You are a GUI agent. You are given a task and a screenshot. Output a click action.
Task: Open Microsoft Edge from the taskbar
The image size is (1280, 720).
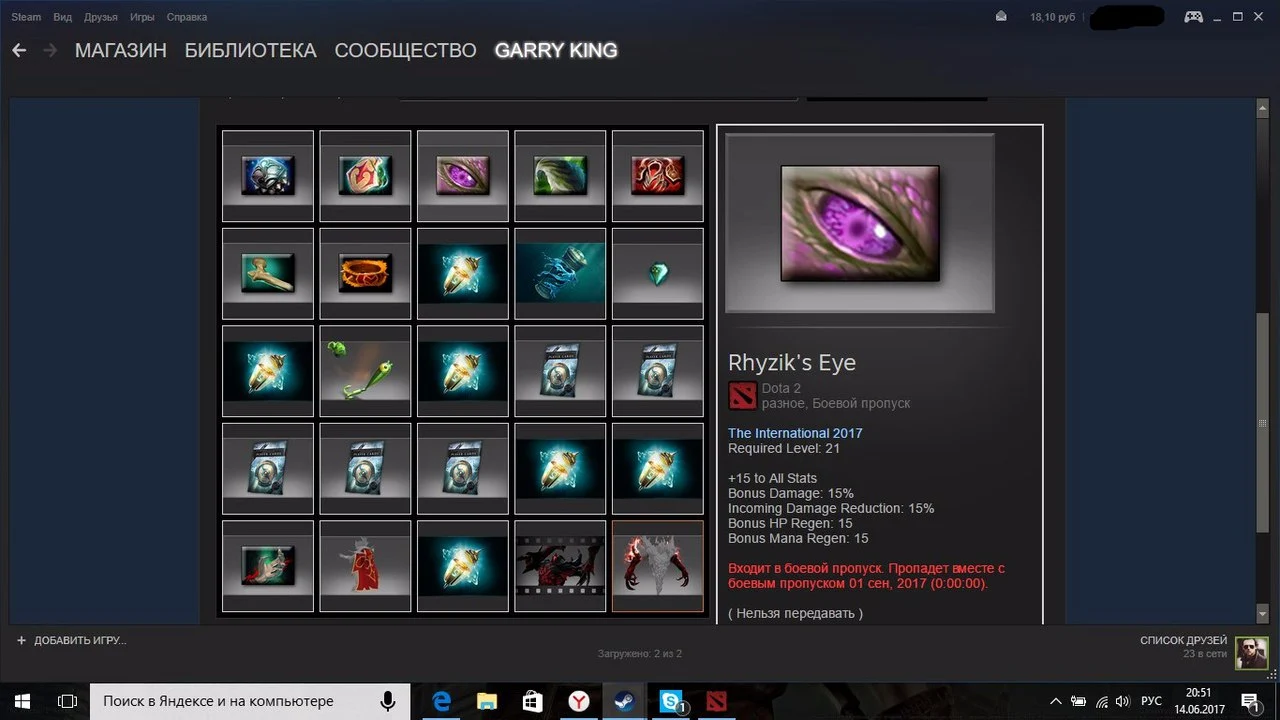[x=440, y=701]
